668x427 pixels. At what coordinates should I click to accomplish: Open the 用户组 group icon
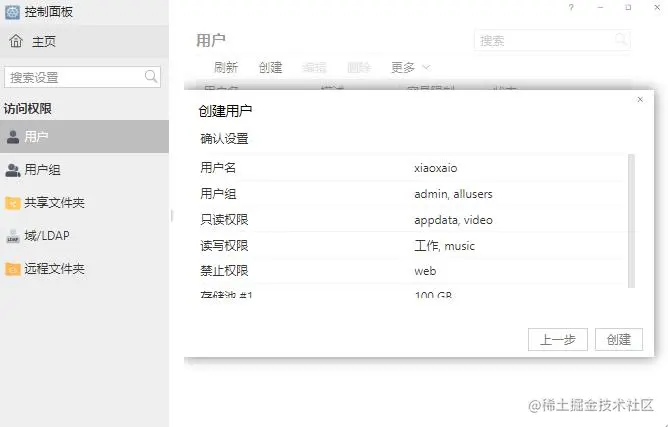pyautogui.click(x=13, y=170)
